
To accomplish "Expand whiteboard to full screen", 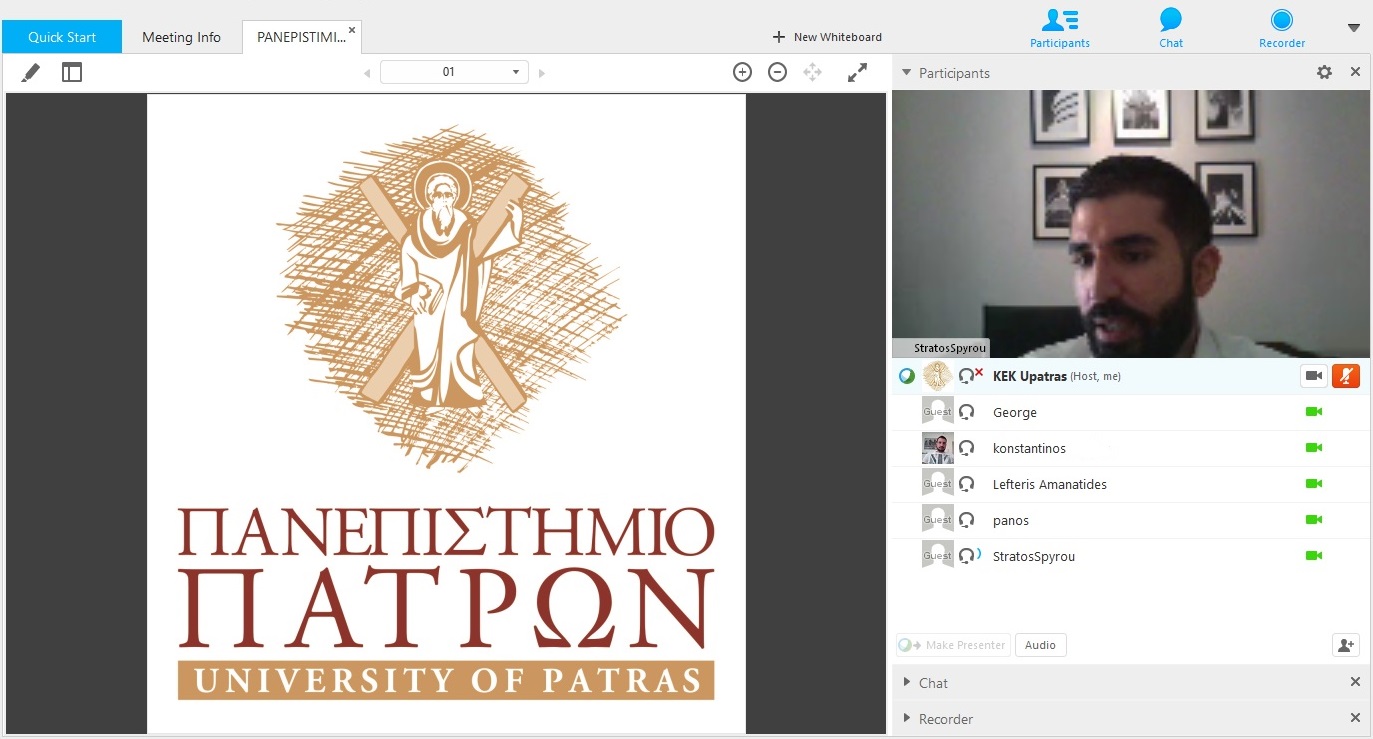I will [x=857, y=72].
